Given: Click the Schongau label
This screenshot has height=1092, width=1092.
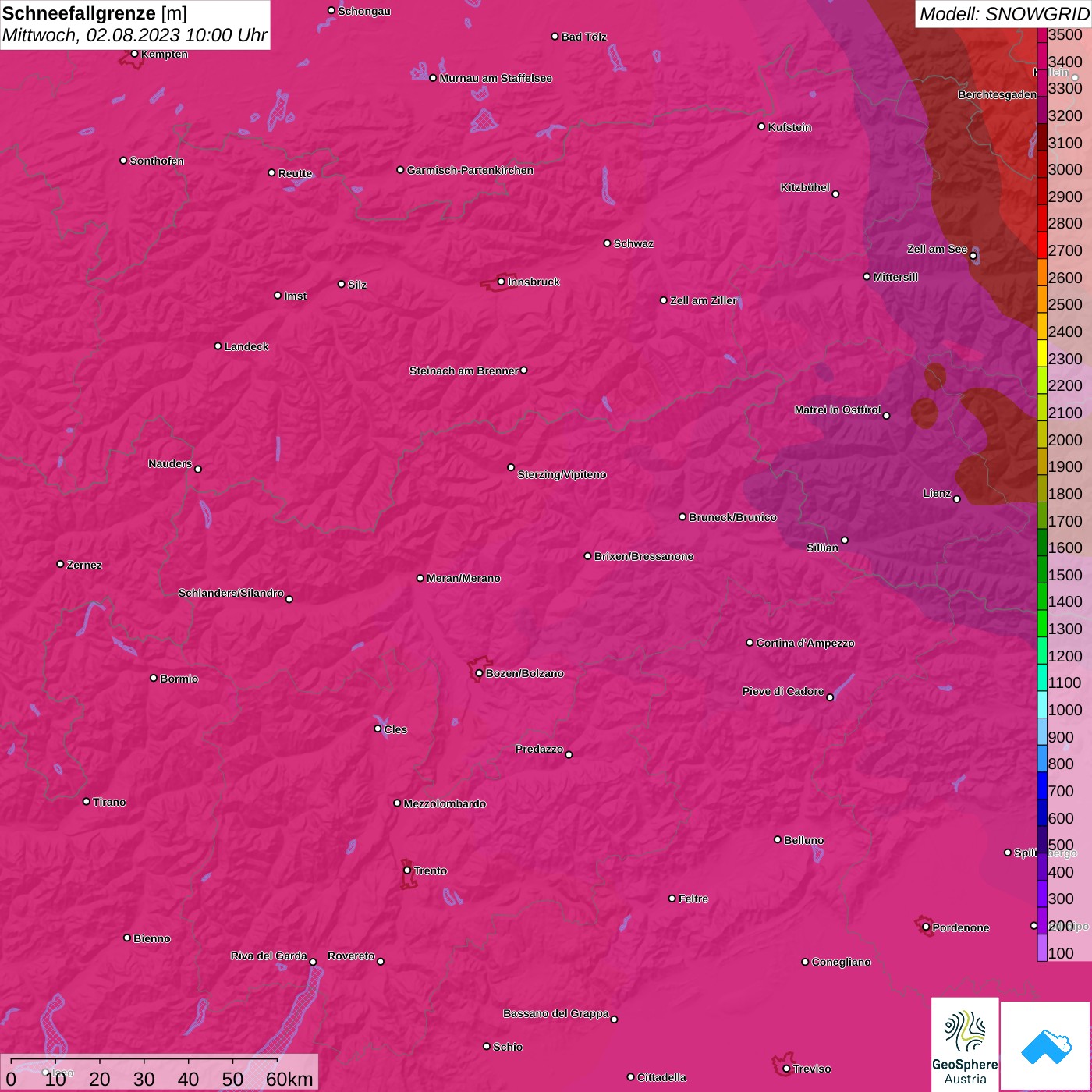Looking at the screenshot, I should [x=364, y=11].
